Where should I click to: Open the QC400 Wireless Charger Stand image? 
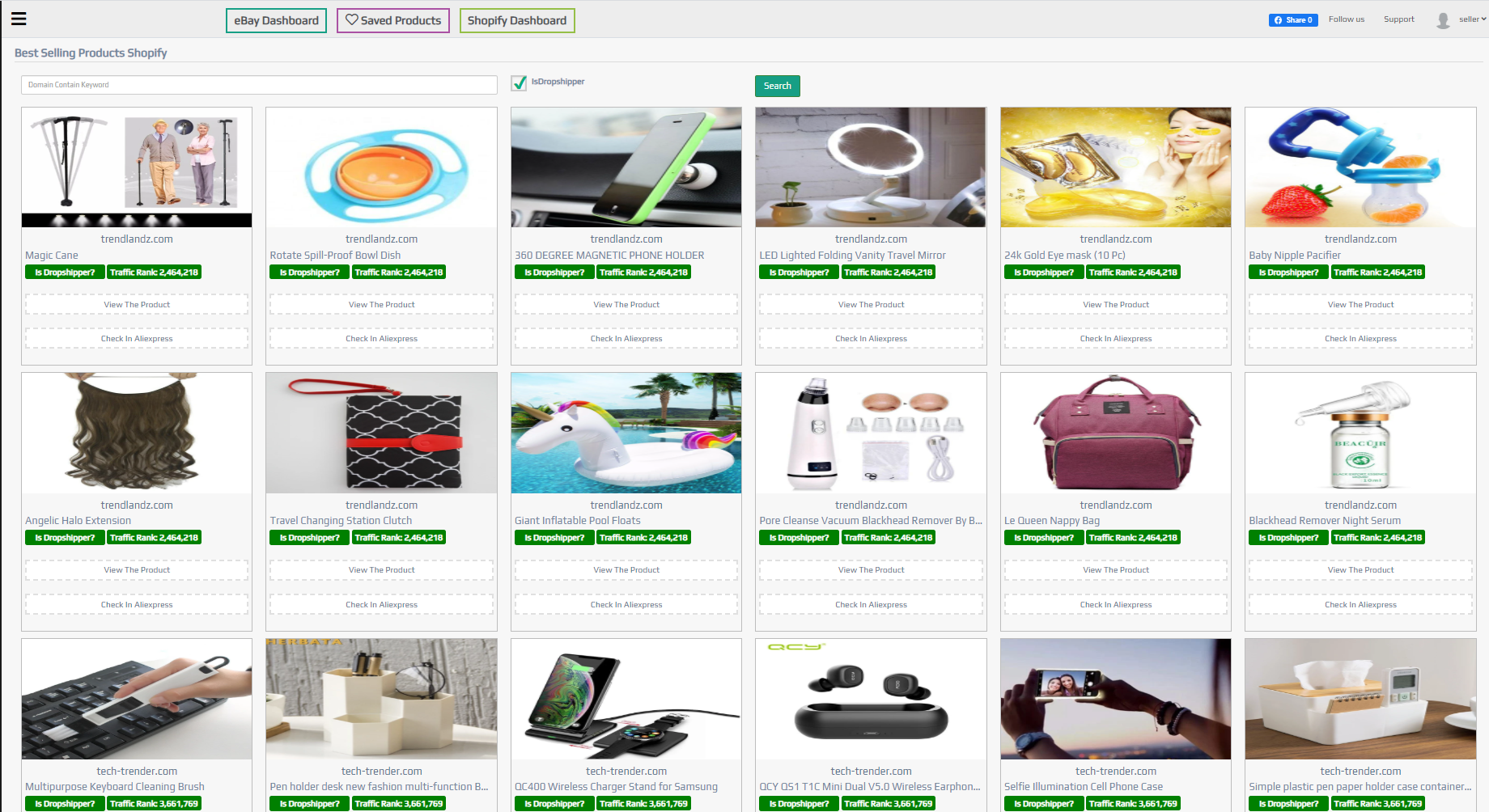[626, 699]
